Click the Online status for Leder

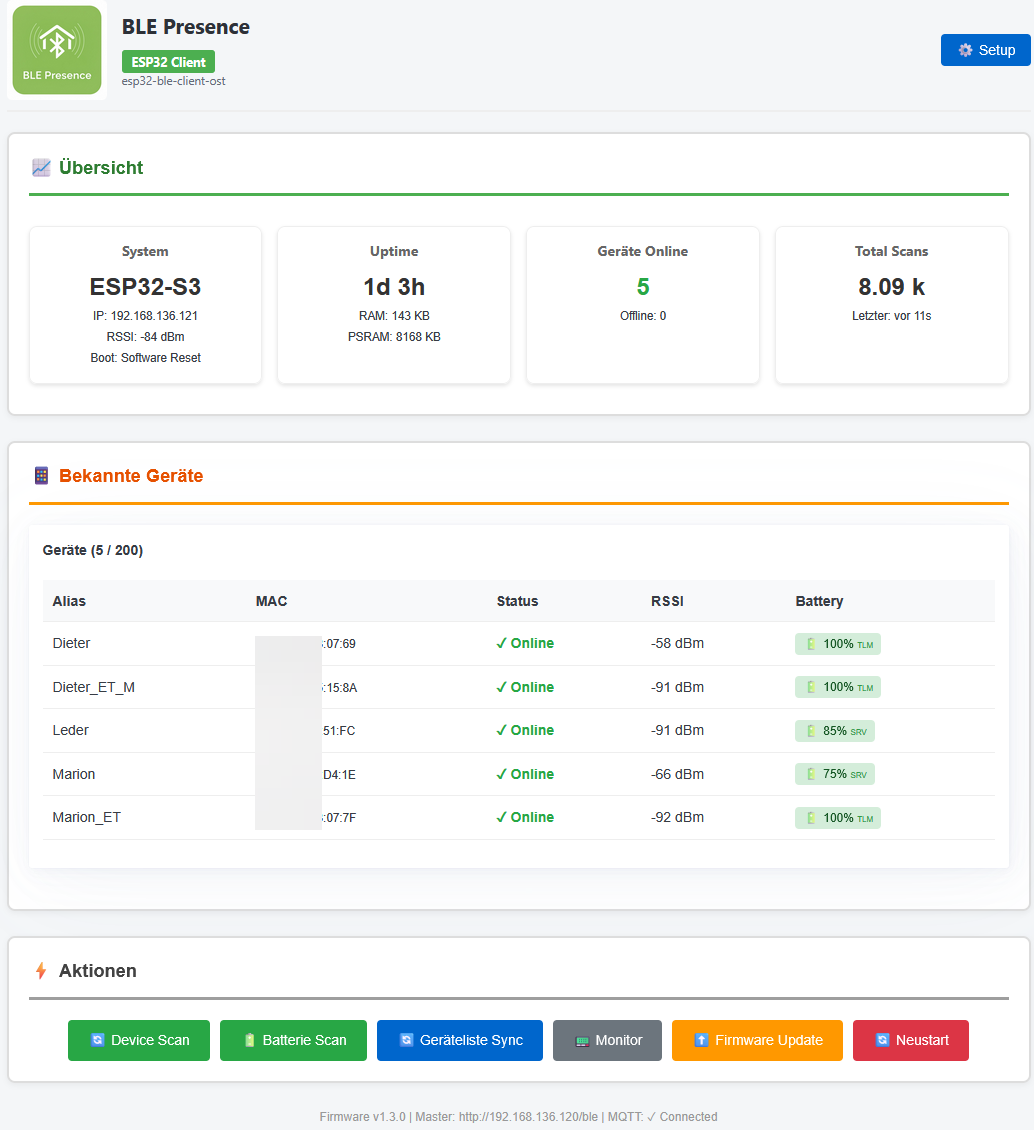click(525, 730)
